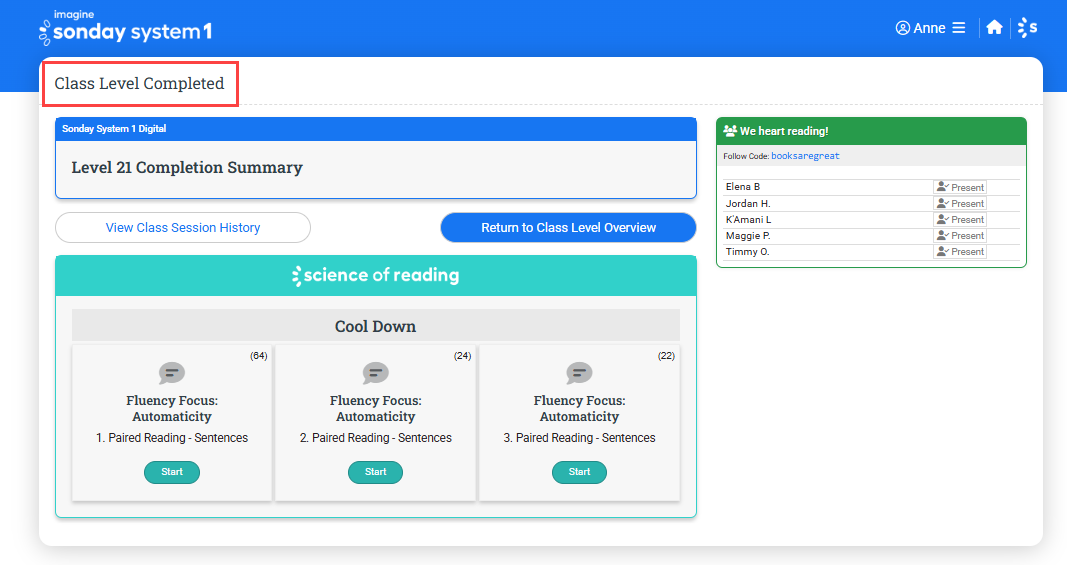Start 3. Paired Reading - Sentences activity

click(579, 472)
